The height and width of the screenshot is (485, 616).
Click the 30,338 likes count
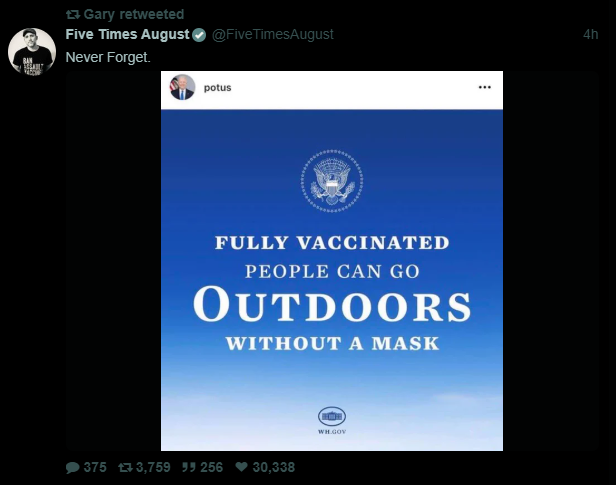tap(273, 467)
